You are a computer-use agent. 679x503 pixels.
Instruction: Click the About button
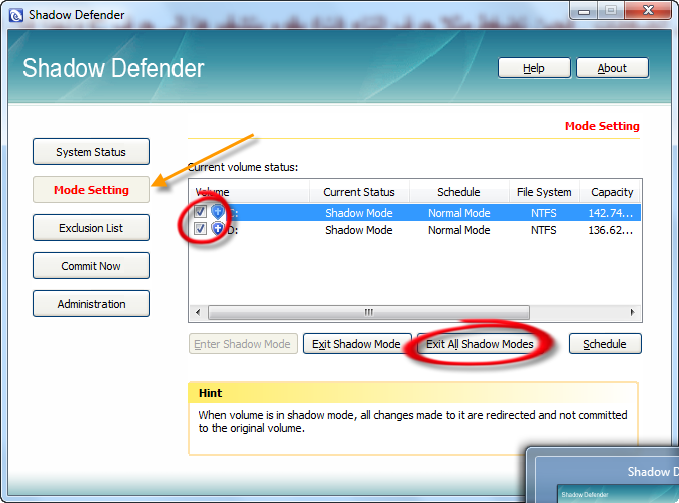click(x=612, y=68)
